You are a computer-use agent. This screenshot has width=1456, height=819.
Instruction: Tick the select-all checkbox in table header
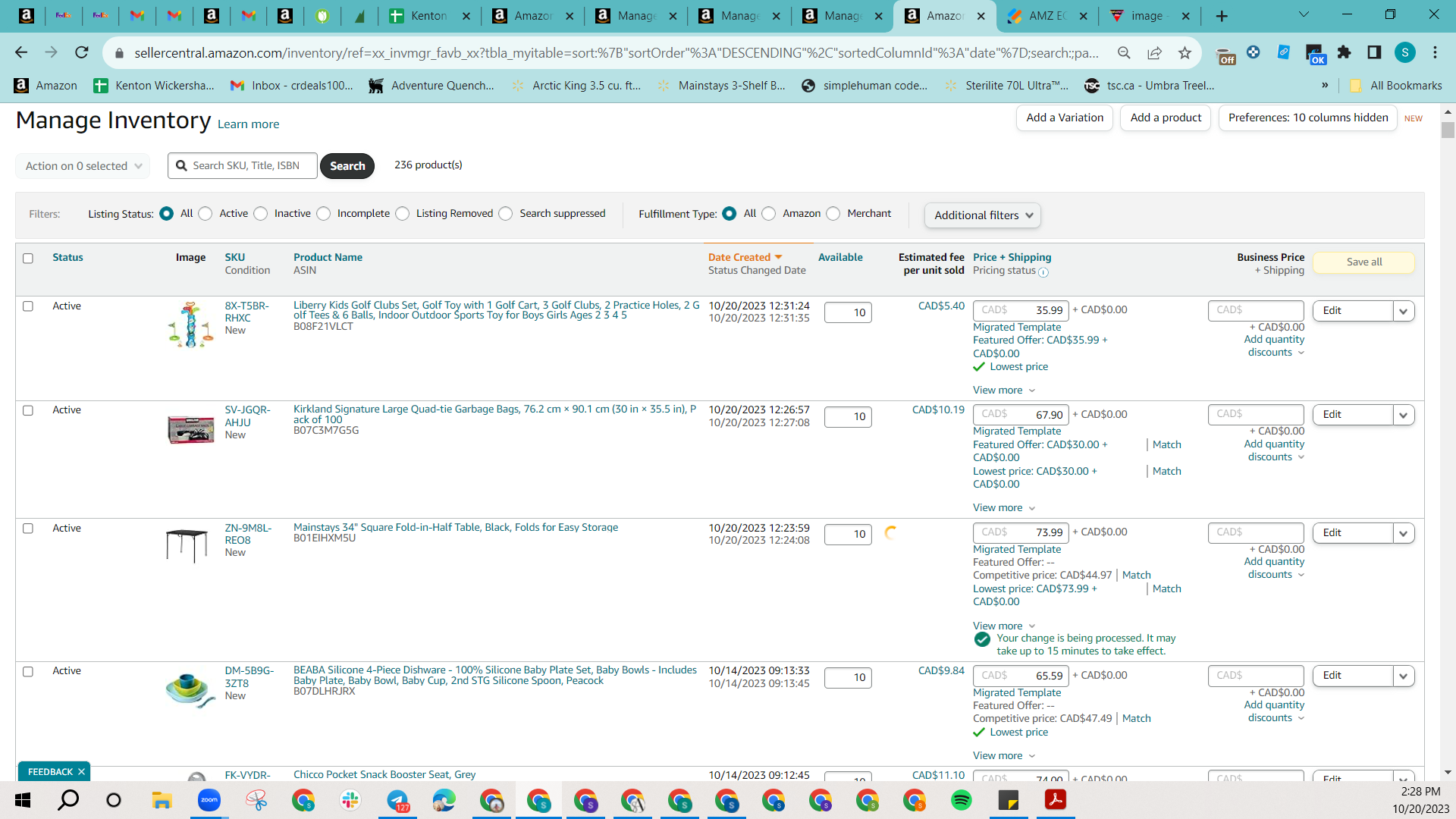(x=28, y=259)
